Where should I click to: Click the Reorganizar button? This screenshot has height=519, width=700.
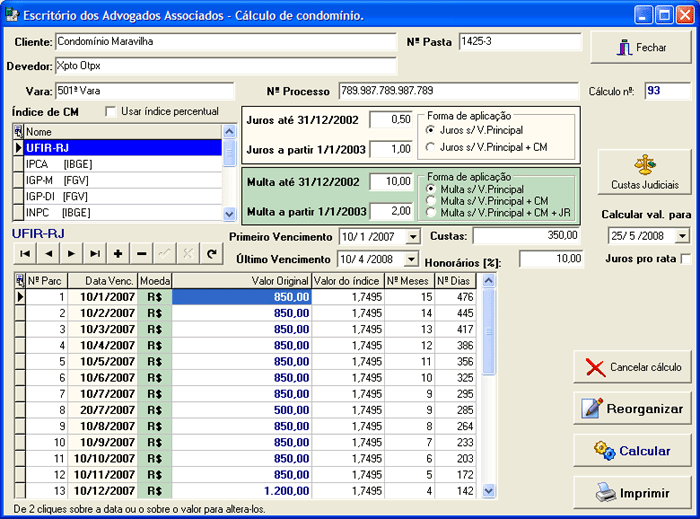coord(633,408)
